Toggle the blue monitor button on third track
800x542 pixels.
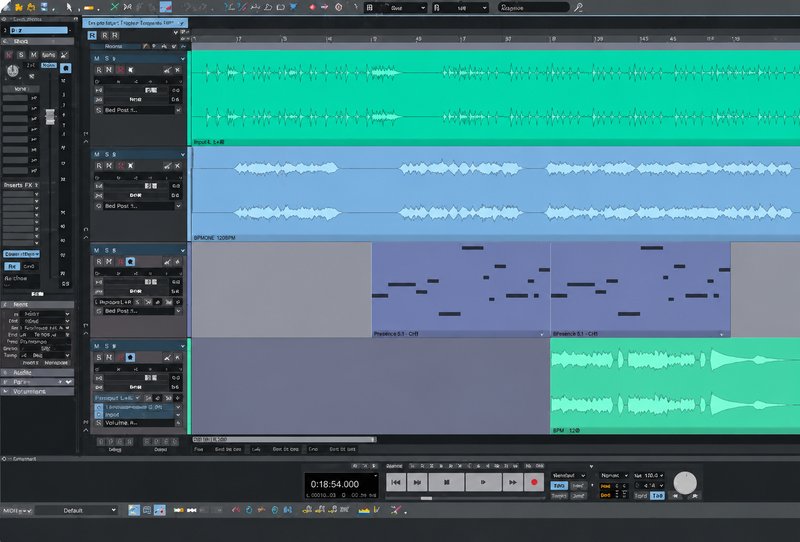131,262
